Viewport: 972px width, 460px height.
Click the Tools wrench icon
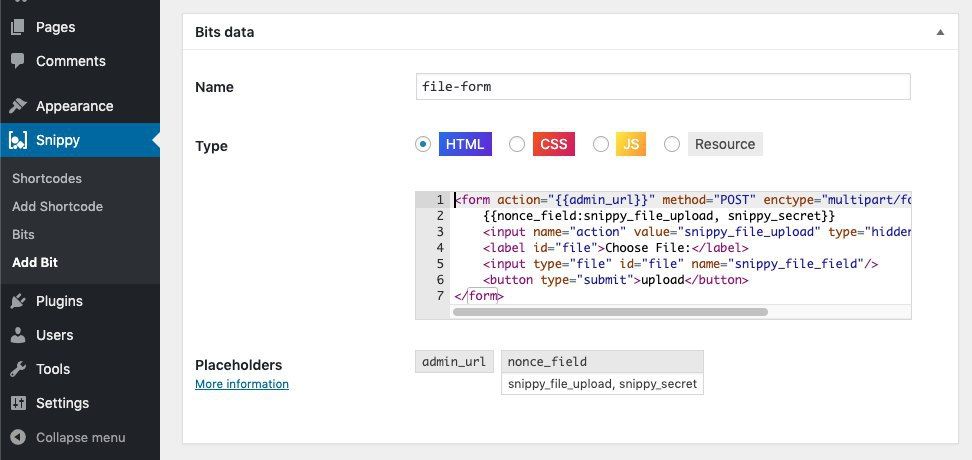click(18, 369)
